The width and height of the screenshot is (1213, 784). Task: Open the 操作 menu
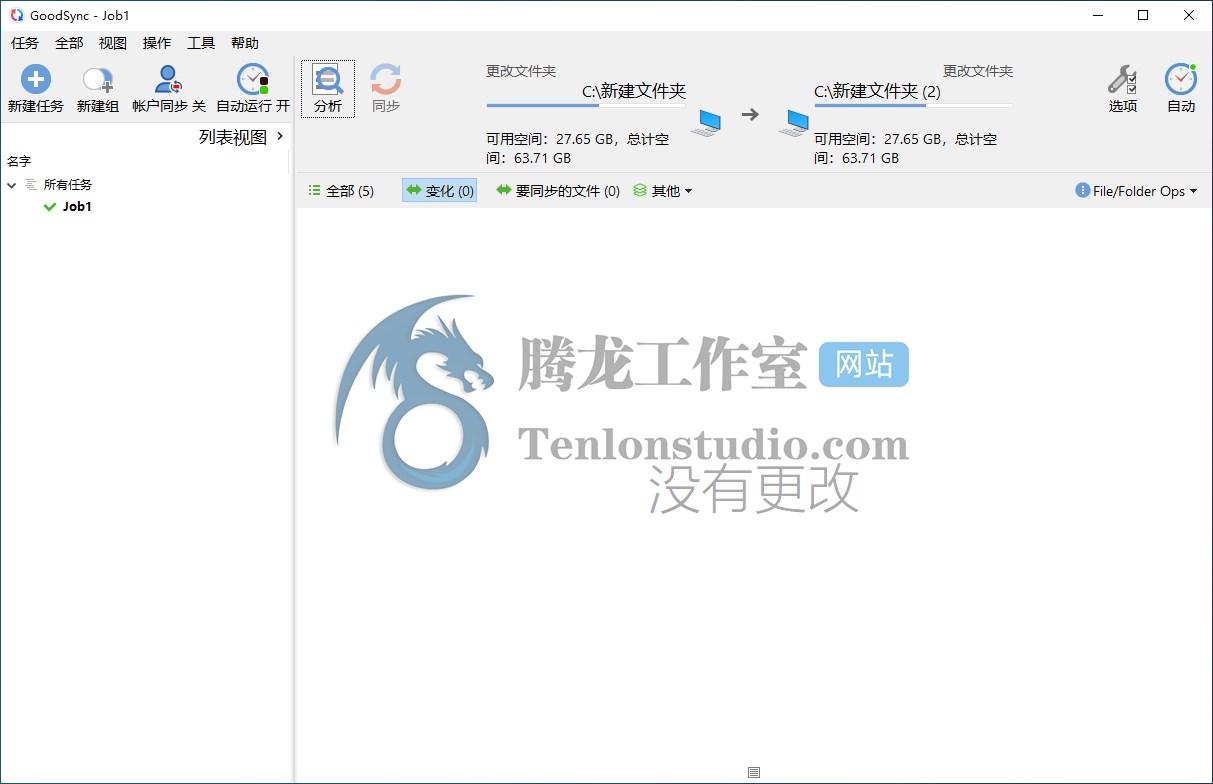pos(157,43)
